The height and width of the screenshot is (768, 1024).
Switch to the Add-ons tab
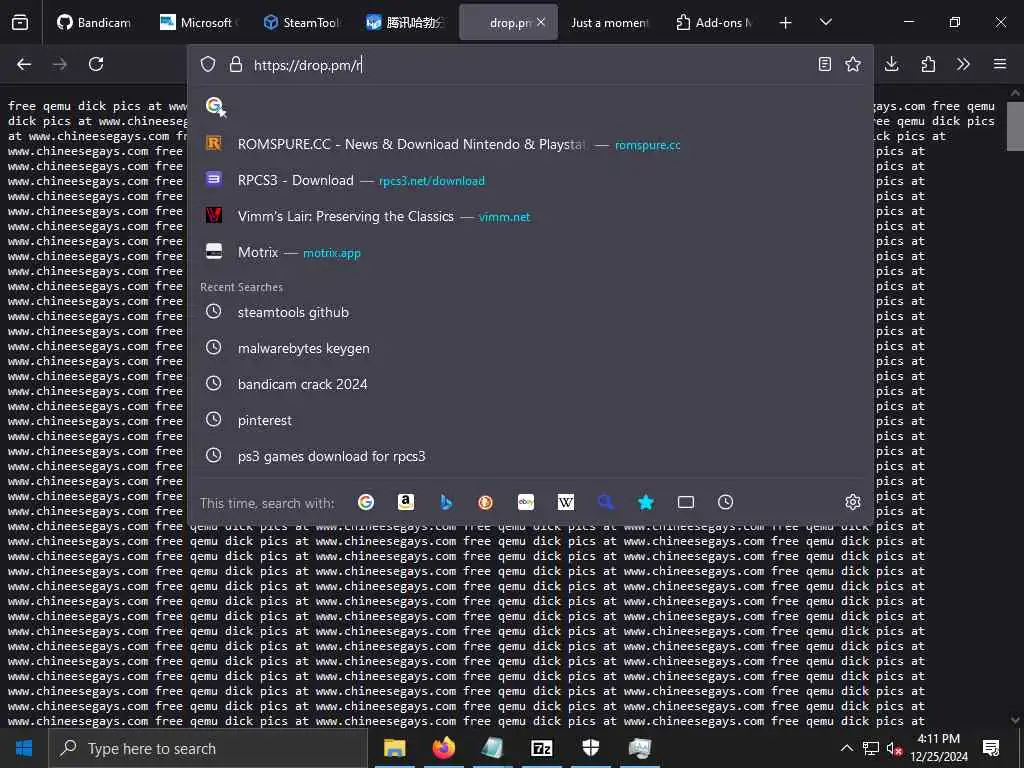coord(714,22)
